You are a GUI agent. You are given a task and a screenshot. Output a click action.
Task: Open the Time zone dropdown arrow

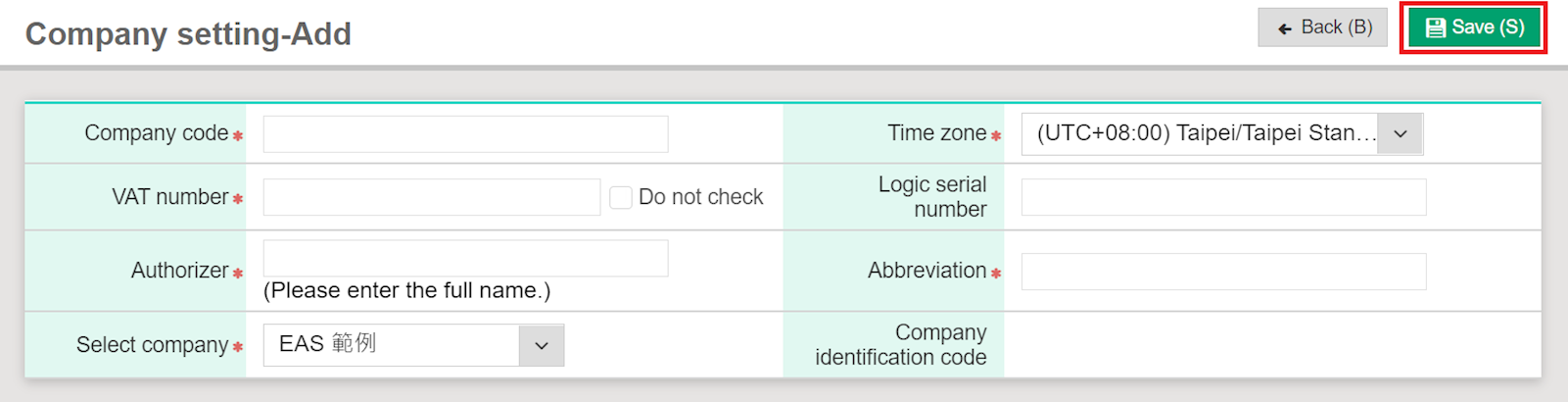[x=1401, y=134]
